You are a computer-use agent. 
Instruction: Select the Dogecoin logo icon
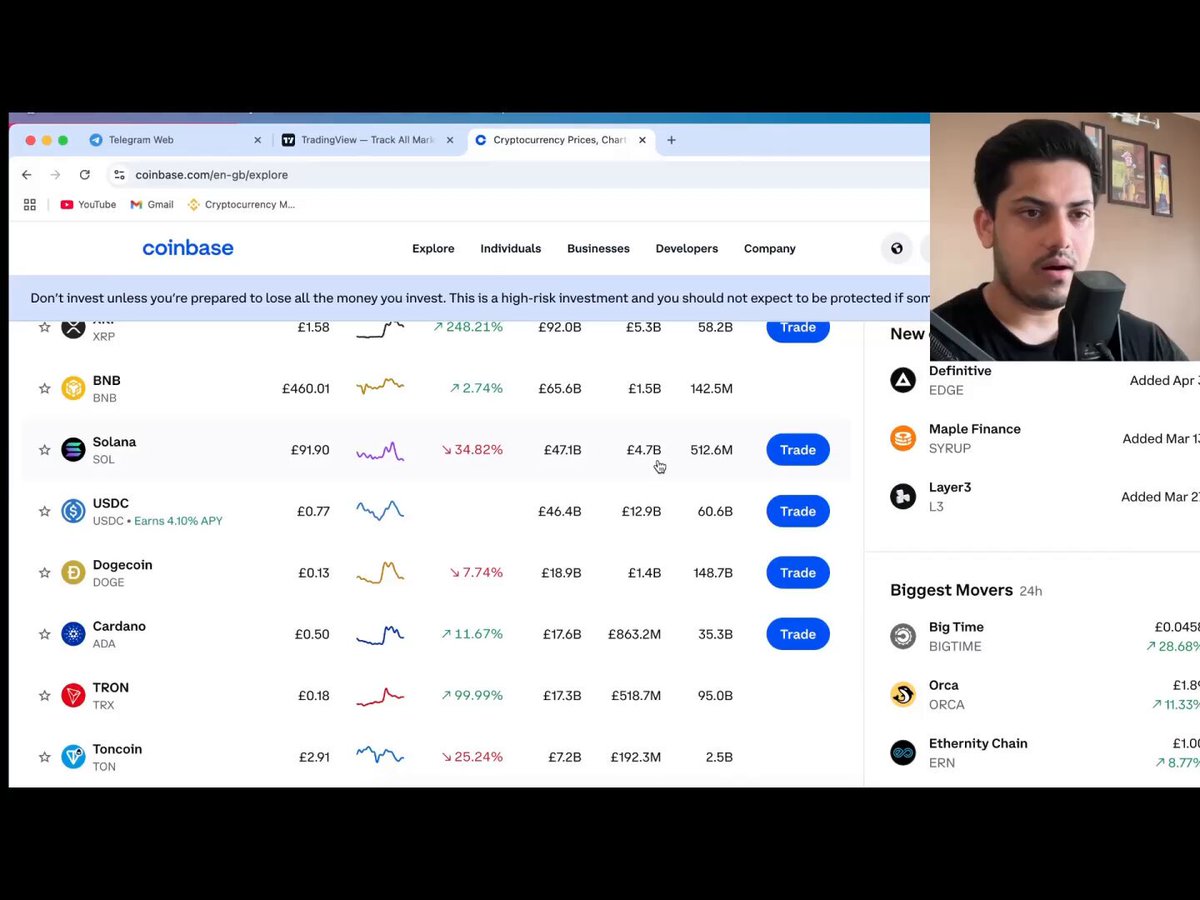pos(73,573)
